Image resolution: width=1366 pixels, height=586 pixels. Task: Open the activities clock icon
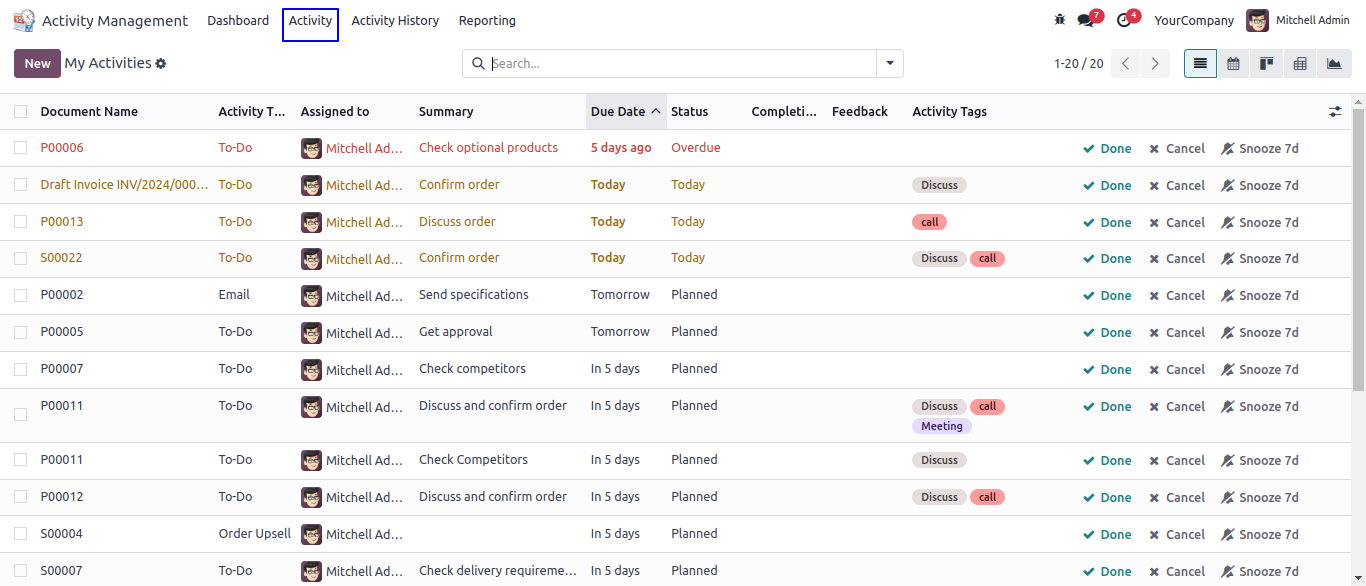click(x=1124, y=20)
